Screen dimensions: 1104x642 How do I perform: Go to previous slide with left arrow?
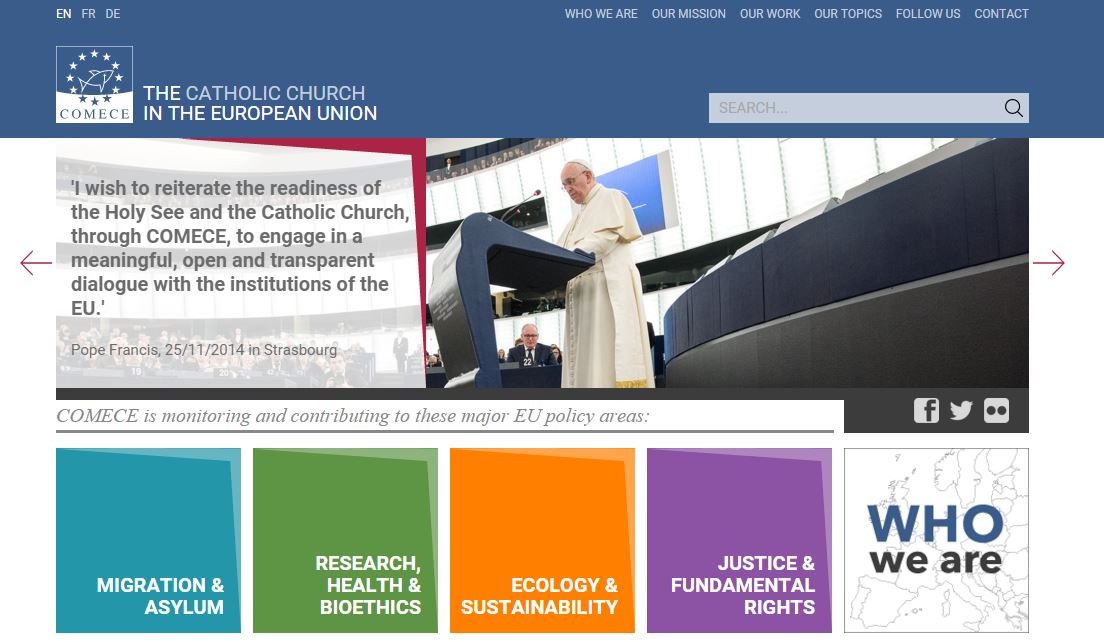click(36, 263)
